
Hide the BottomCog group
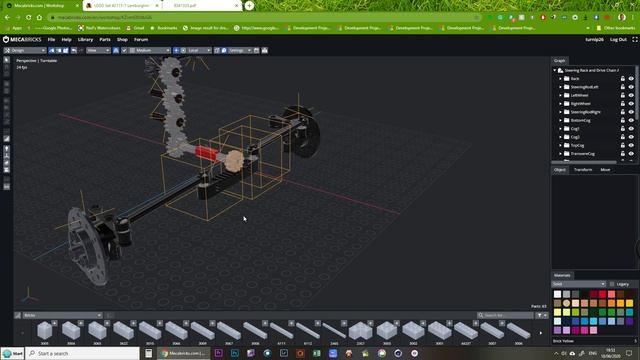[x=631, y=120]
